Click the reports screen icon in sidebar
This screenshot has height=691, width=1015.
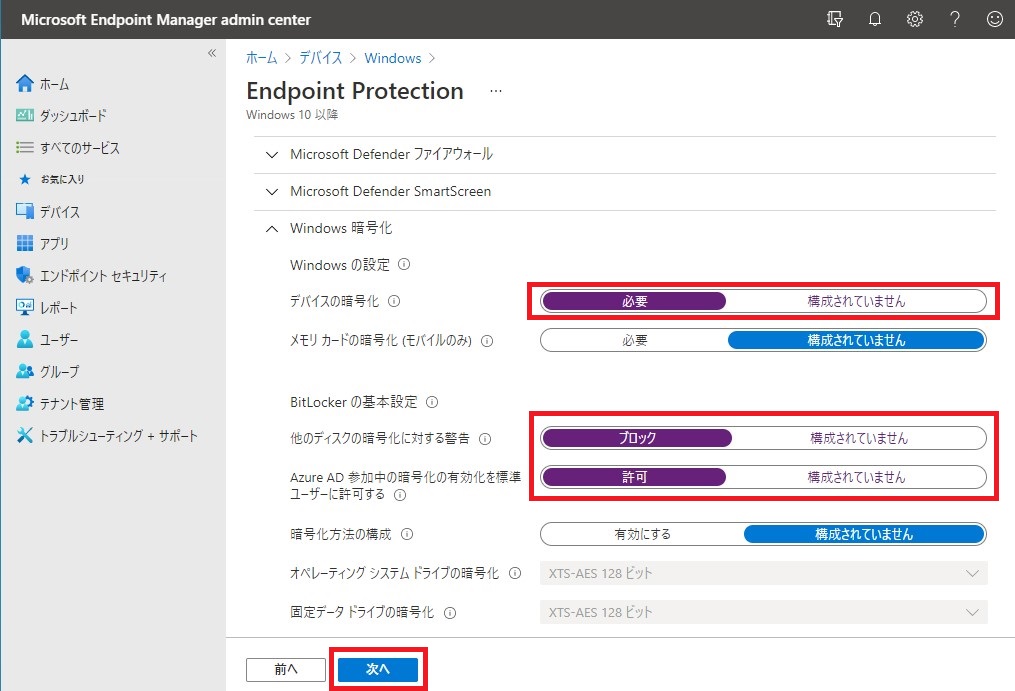25,307
